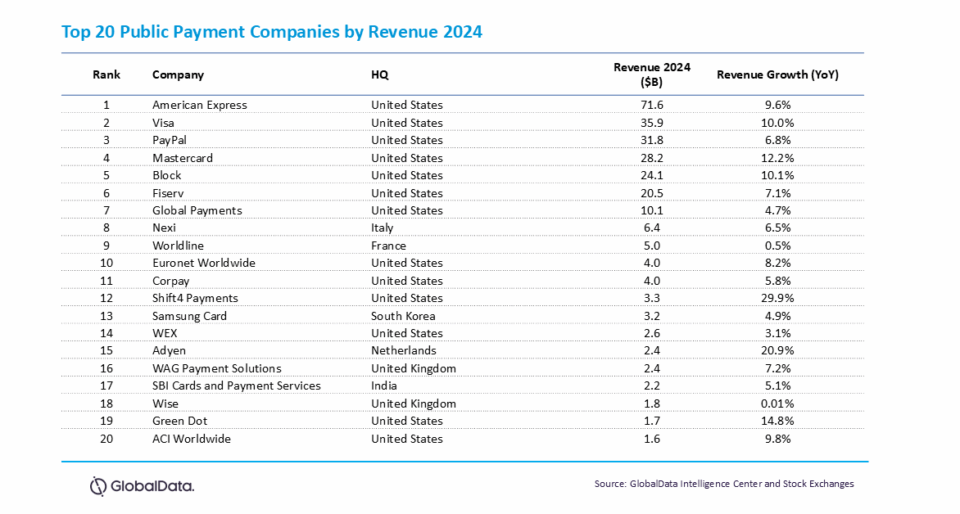Screen dimensions: 960x514
Task: Select the Green Dot company cell
Action: point(180,421)
